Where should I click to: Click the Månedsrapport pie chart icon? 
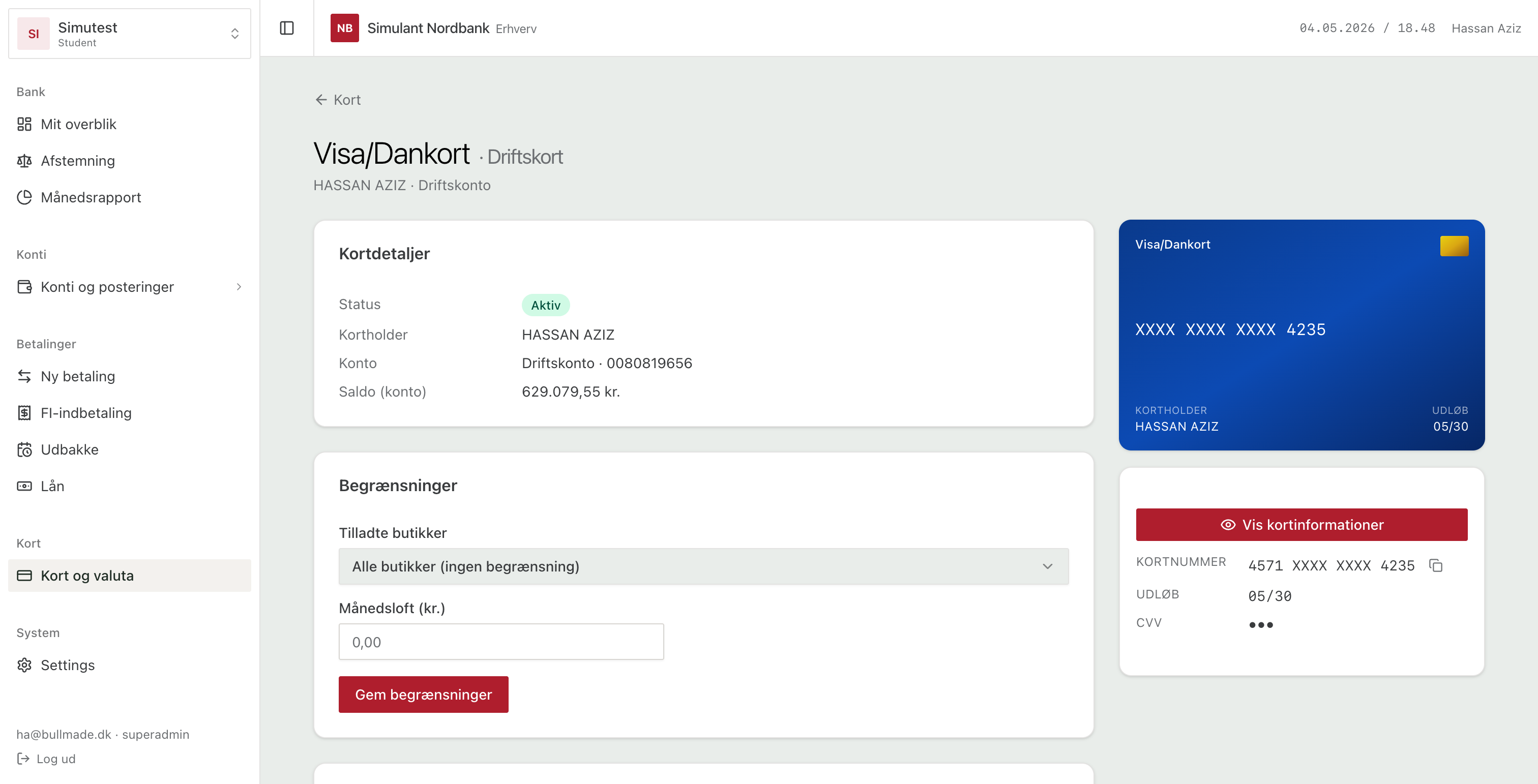click(x=24, y=197)
